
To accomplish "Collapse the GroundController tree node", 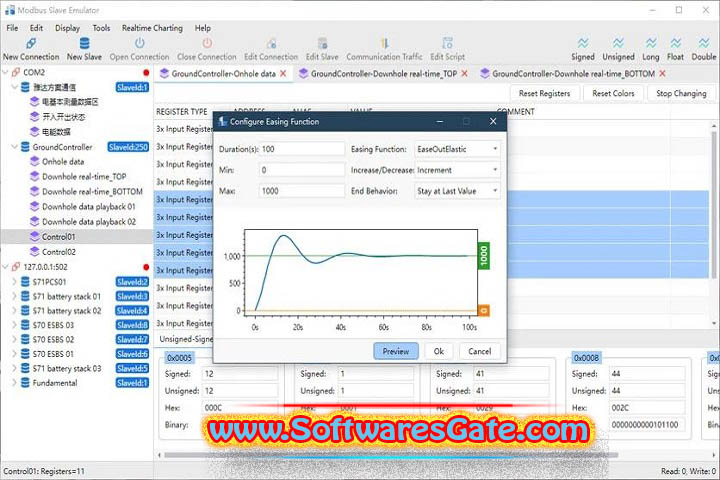I will click(x=14, y=147).
